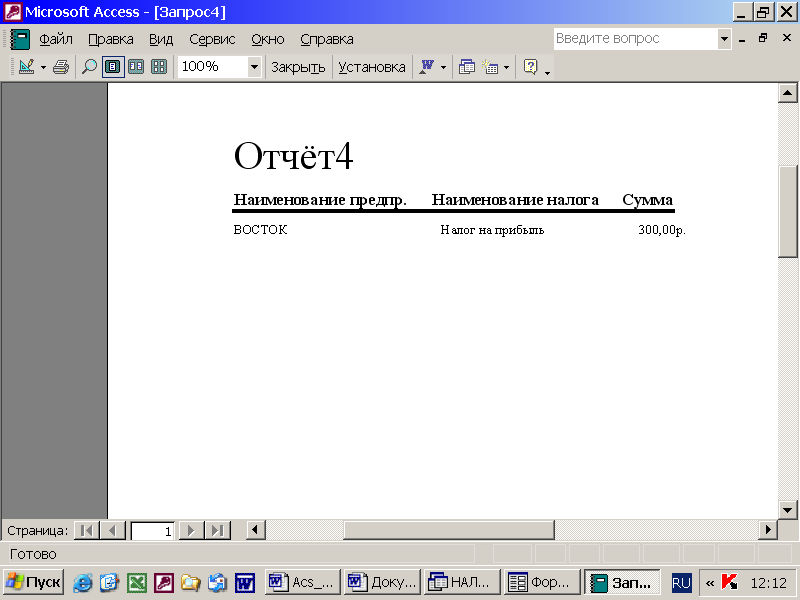Open the View button dropdown arrow
This screenshot has height=600, width=800.
[x=43, y=67]
